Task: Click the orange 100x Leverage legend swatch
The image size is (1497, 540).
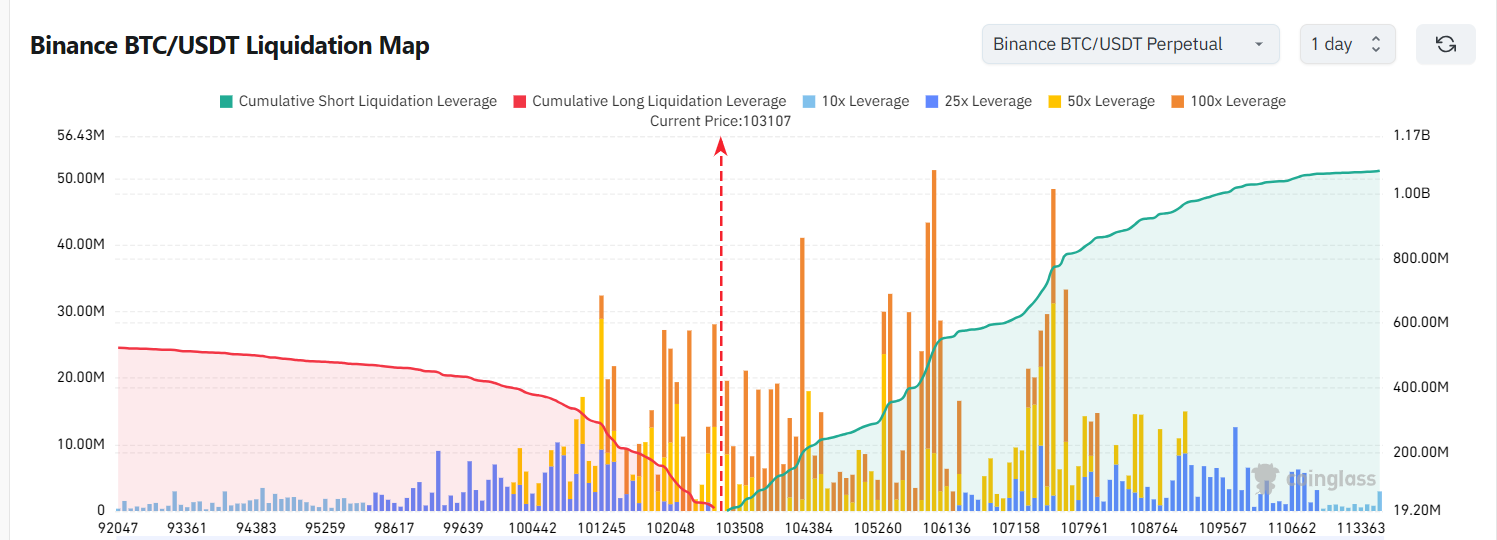Action: coord(1178,101)
